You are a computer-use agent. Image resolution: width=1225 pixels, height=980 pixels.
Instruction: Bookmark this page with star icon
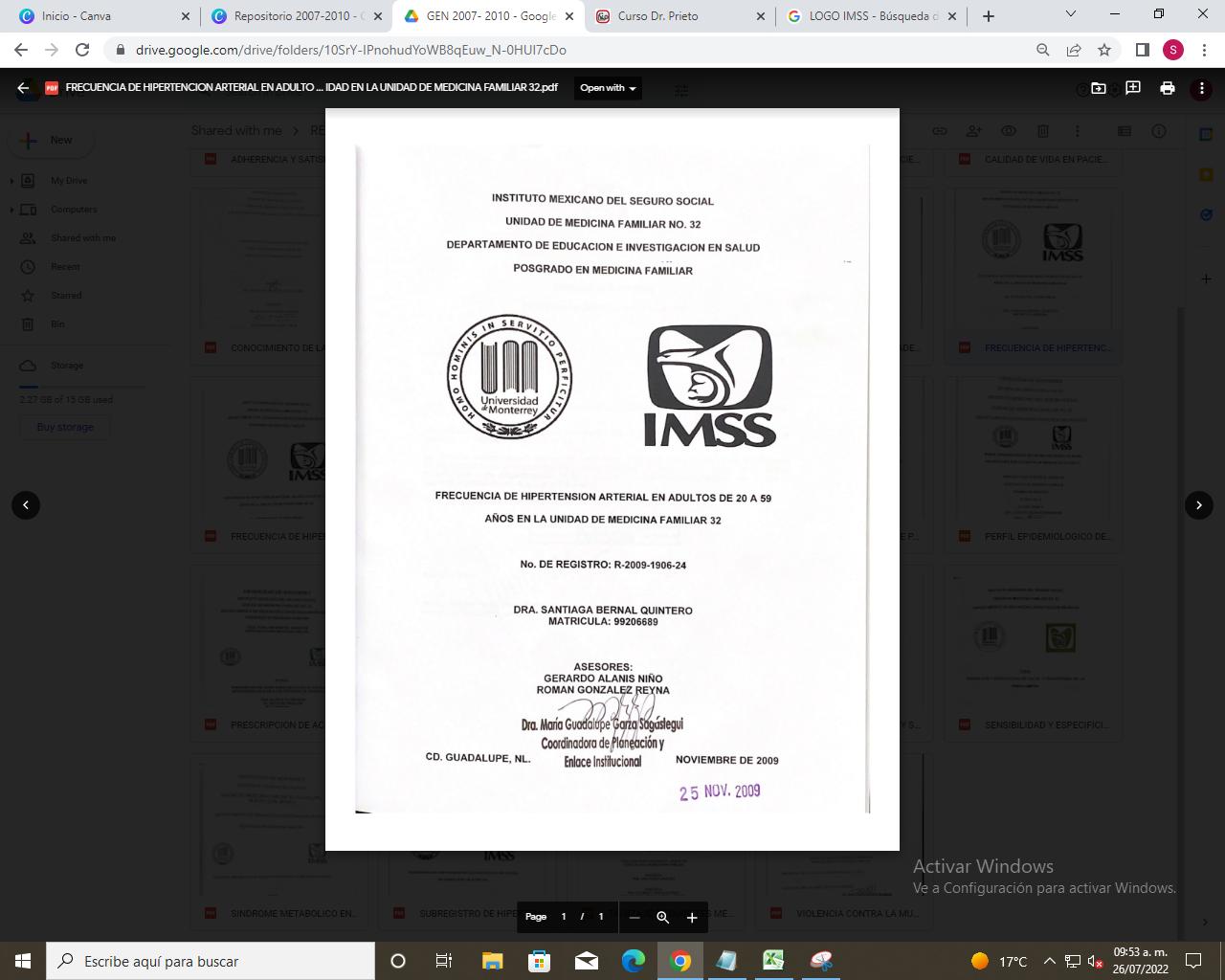point(1104,50)
